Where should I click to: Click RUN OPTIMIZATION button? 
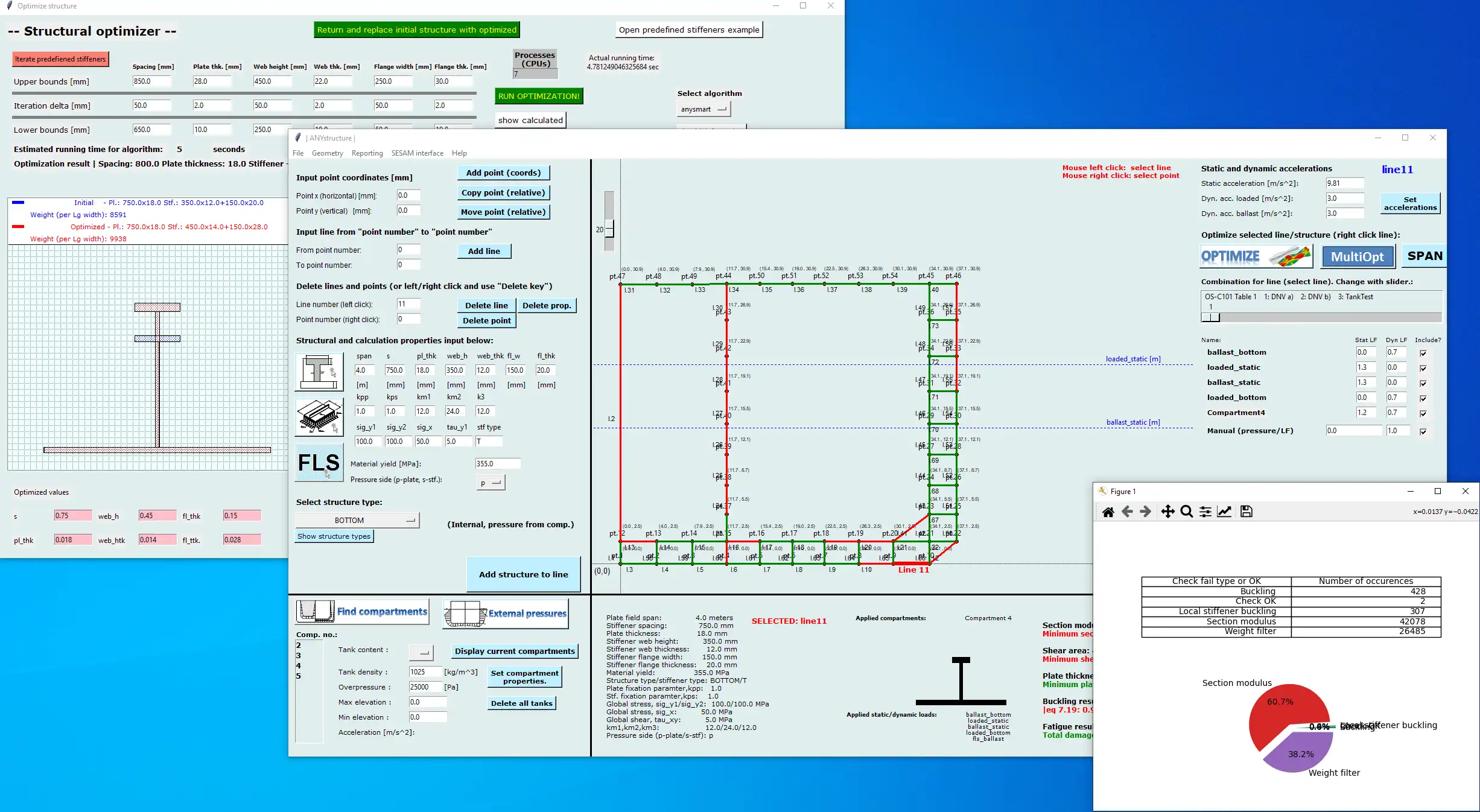539,95
